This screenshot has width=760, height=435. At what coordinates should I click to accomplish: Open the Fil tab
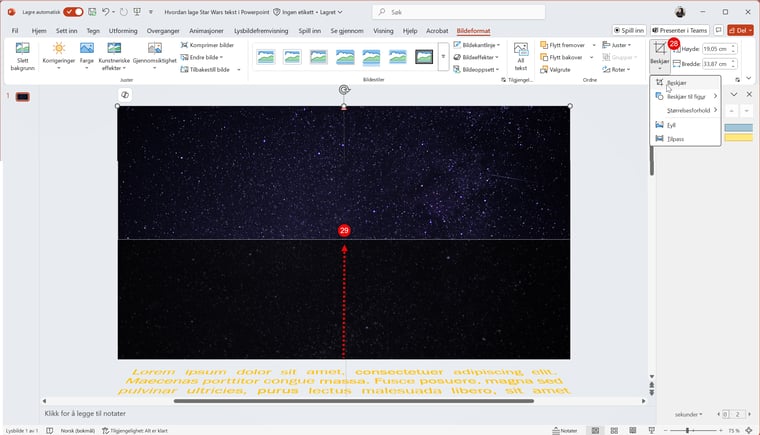coord(15,31)
